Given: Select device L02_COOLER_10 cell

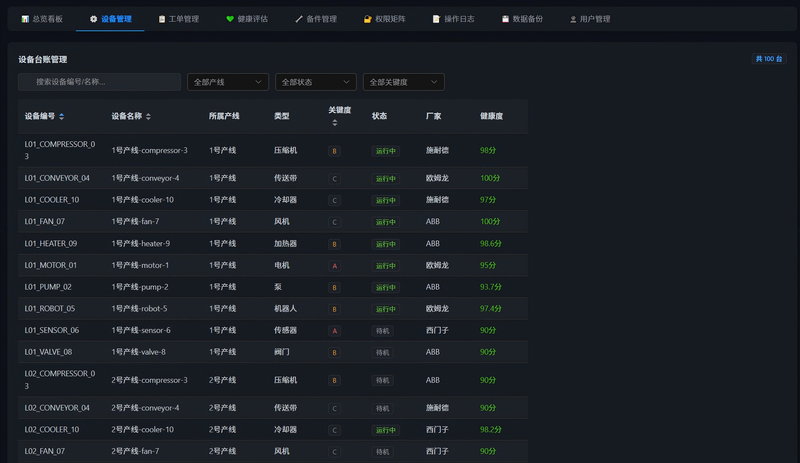Looking at the screenshot, I should pyautogui.click(x=52, y=429).
